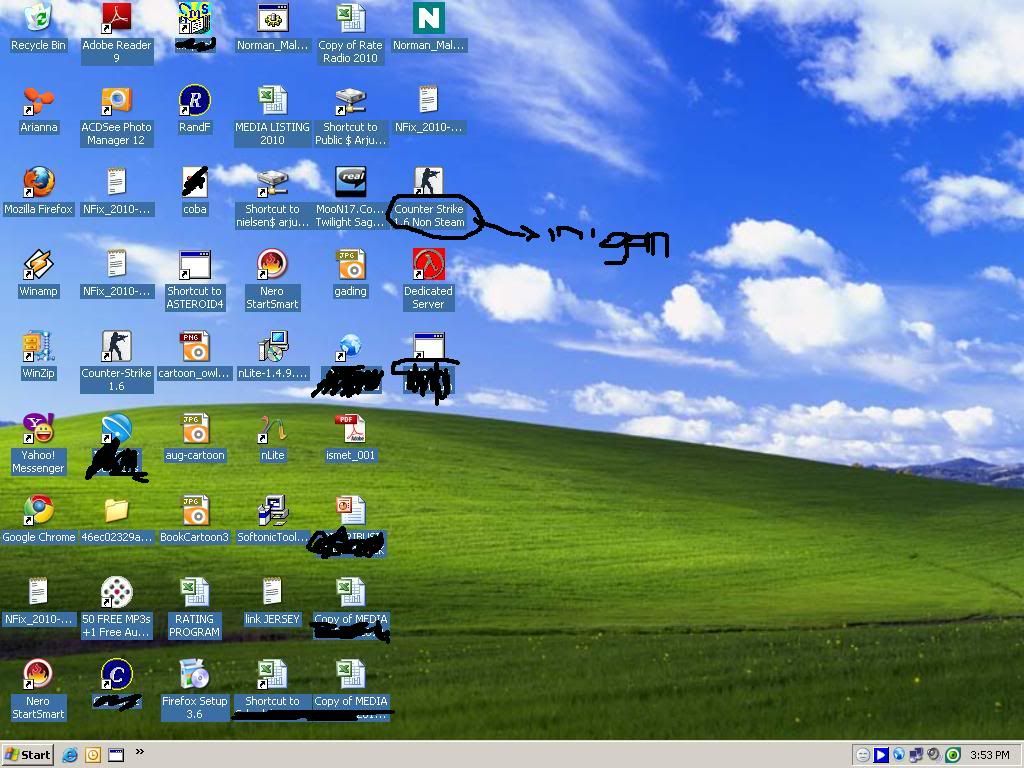The width and height of the screenshot is (1024, 768).
Task: Launch Adobe Reader 9 from the desktop
Action: pos(116,33)
